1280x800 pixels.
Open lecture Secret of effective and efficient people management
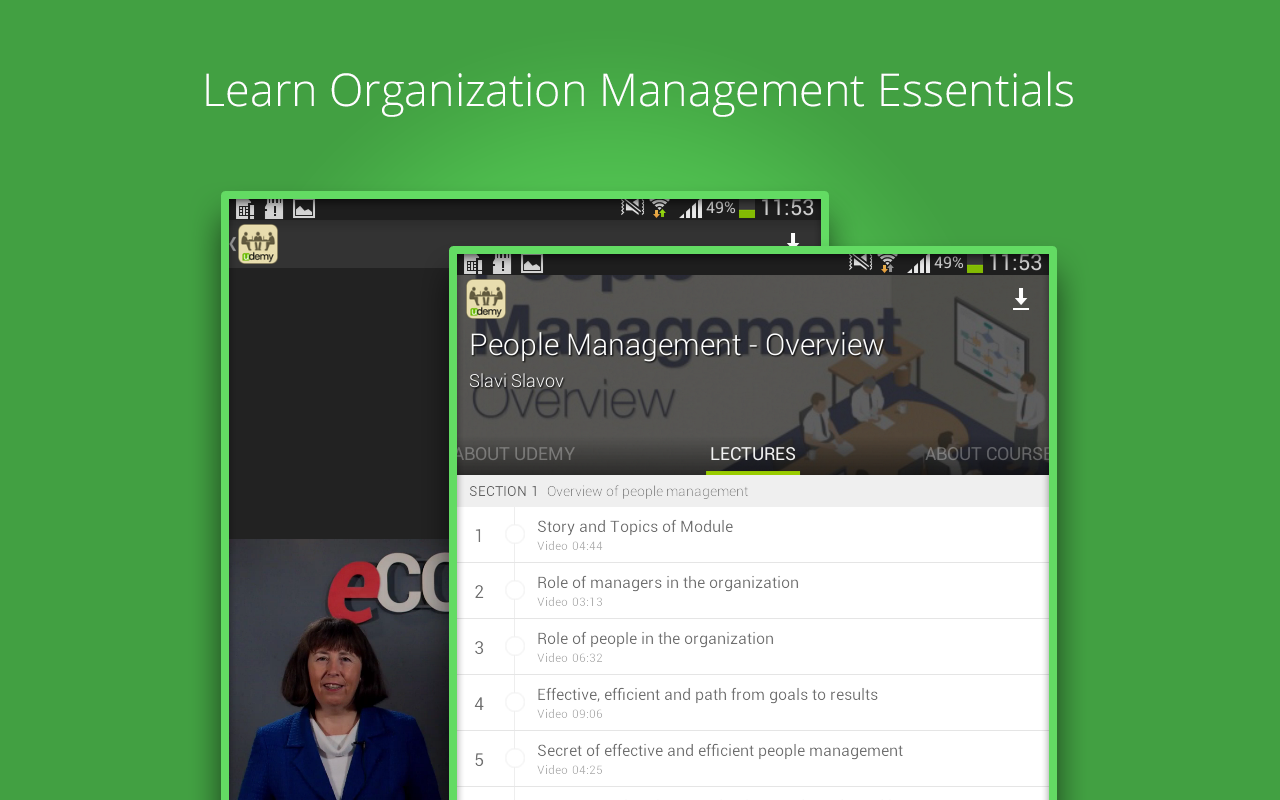[753, 759]
